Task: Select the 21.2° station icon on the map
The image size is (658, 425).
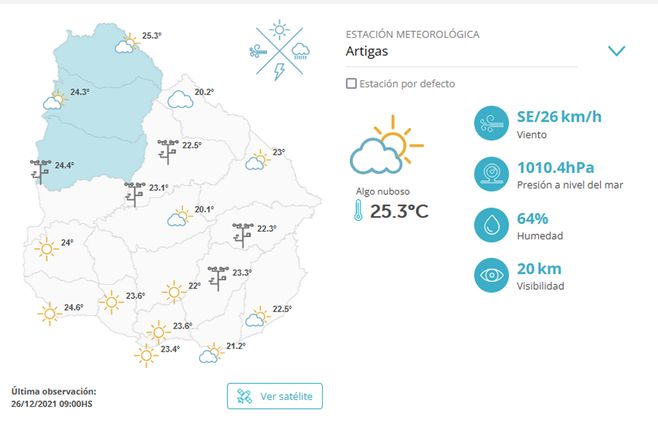Action: pos(211,353)
